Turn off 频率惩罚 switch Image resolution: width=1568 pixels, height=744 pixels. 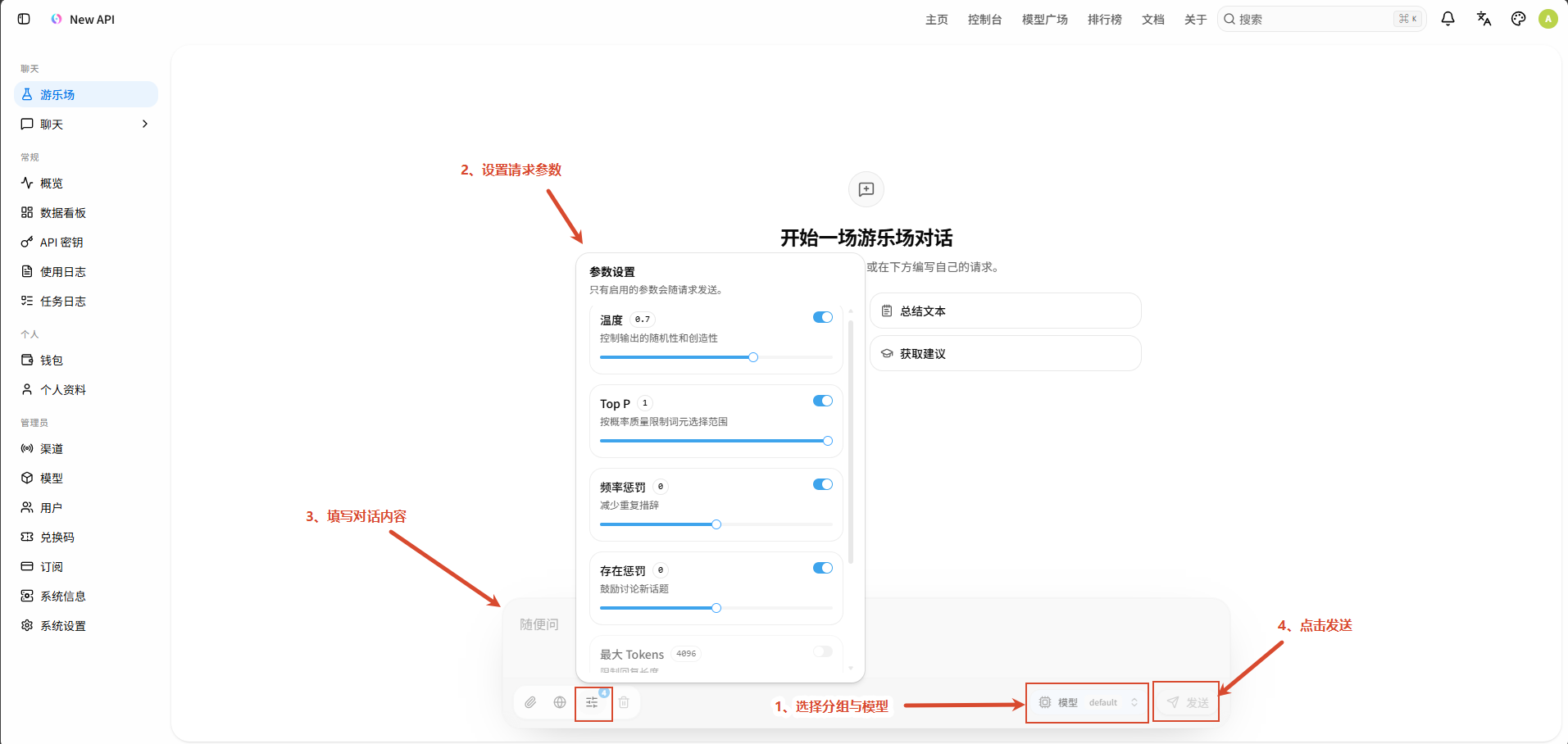tap(823, 484)
